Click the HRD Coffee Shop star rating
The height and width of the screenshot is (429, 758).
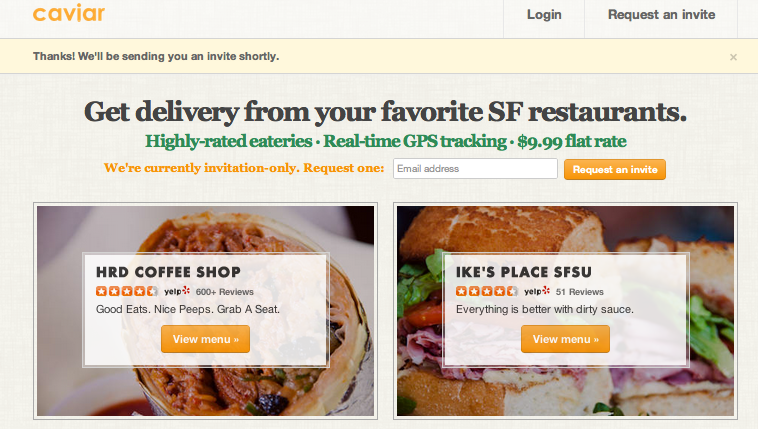click(x=126, y=291)
